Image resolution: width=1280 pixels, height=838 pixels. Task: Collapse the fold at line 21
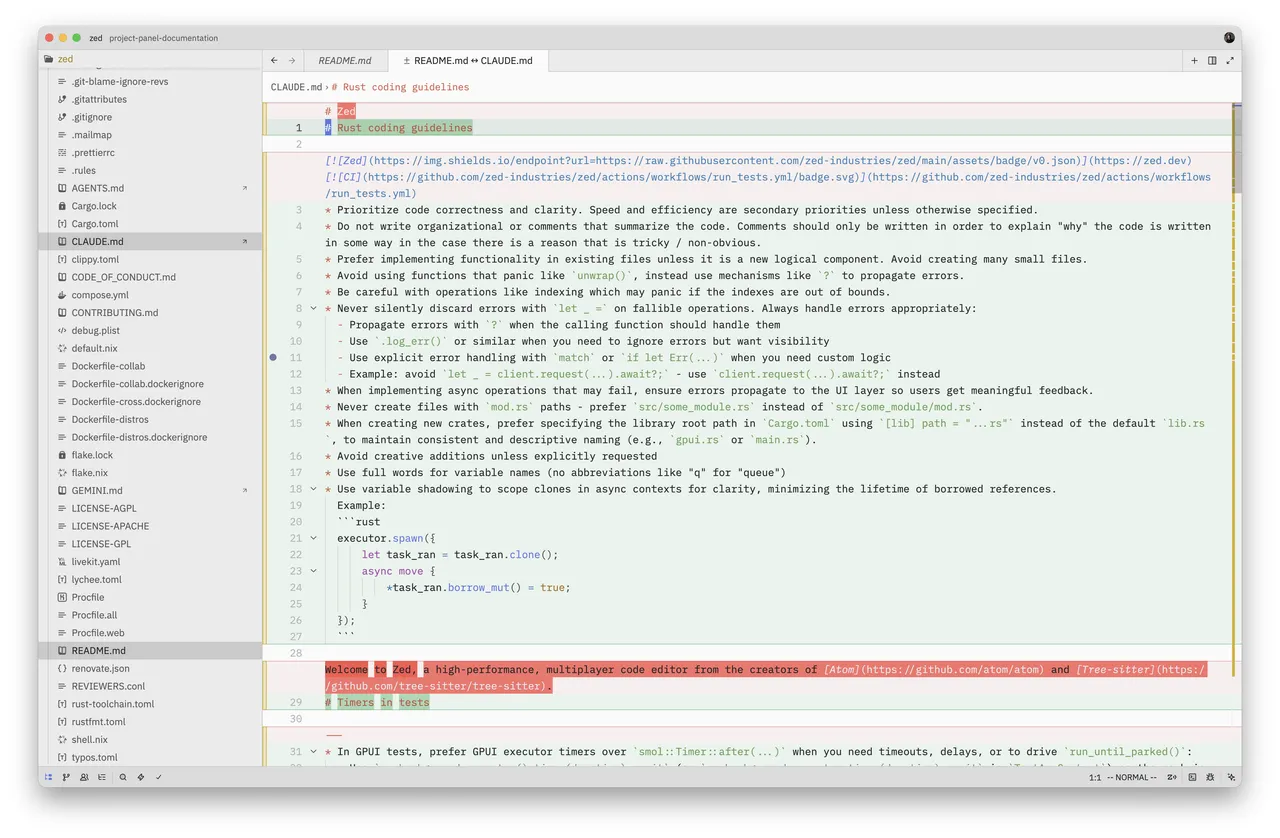[x=313, y=538]
